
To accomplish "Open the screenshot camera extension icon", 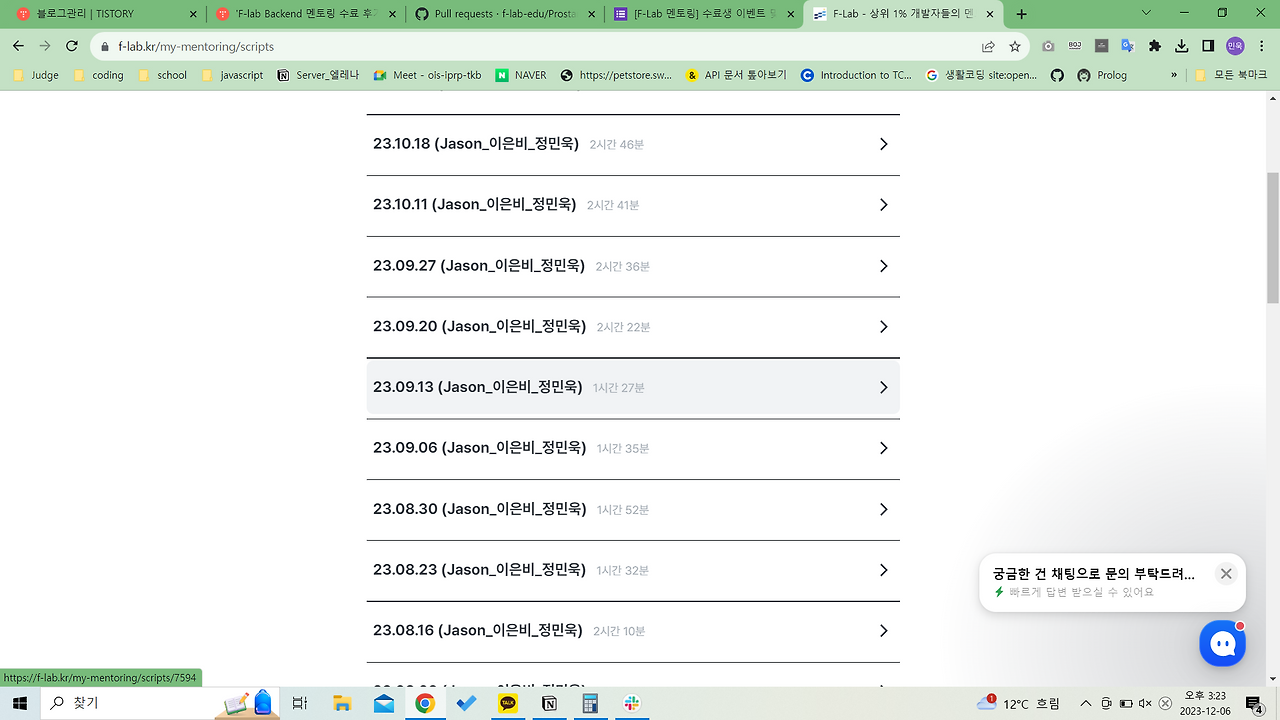I will 1048,46.
